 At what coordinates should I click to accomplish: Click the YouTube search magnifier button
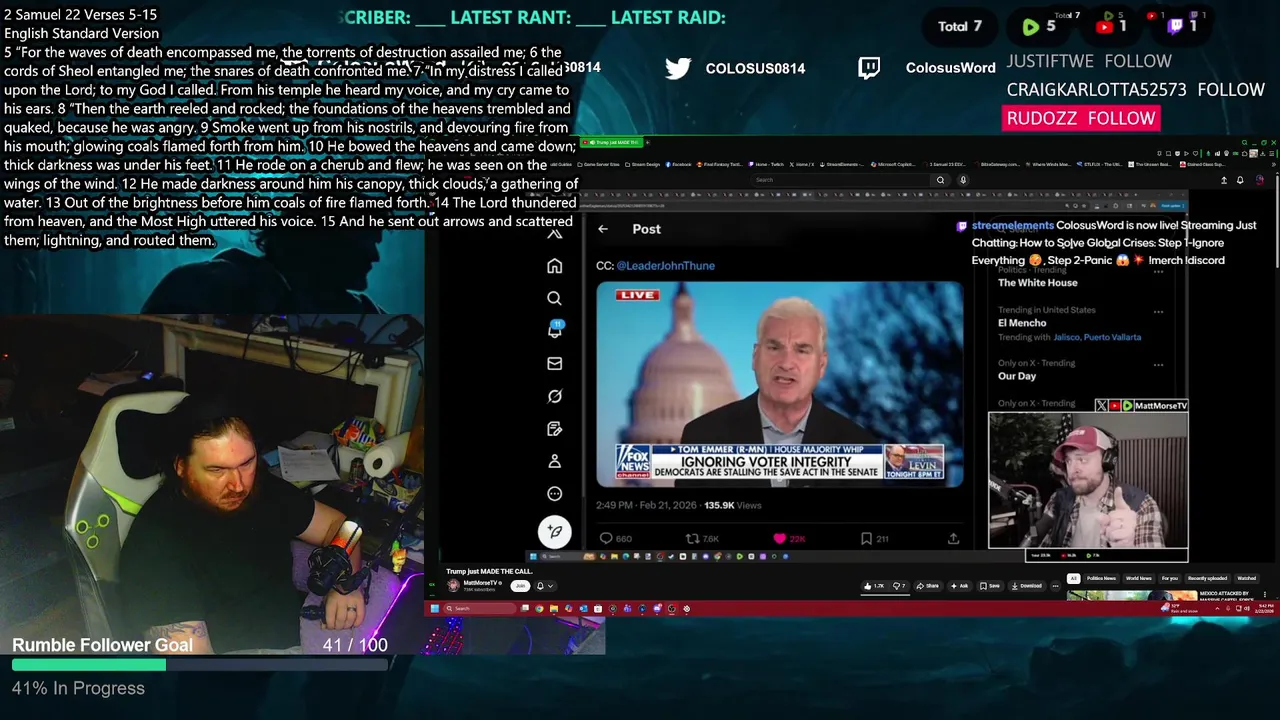click(x=940, y=180)
